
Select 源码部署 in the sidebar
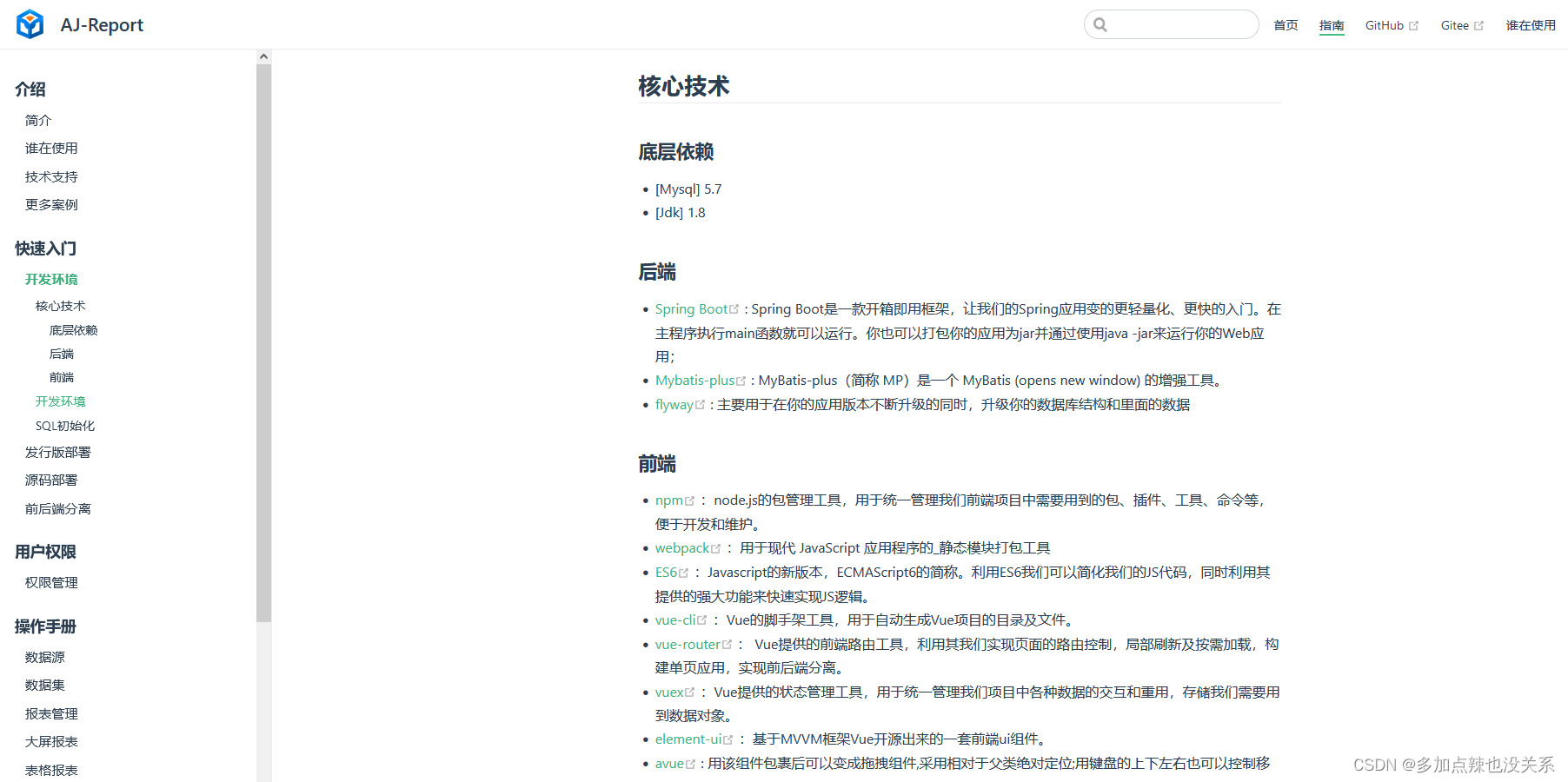tap(51, 480)
